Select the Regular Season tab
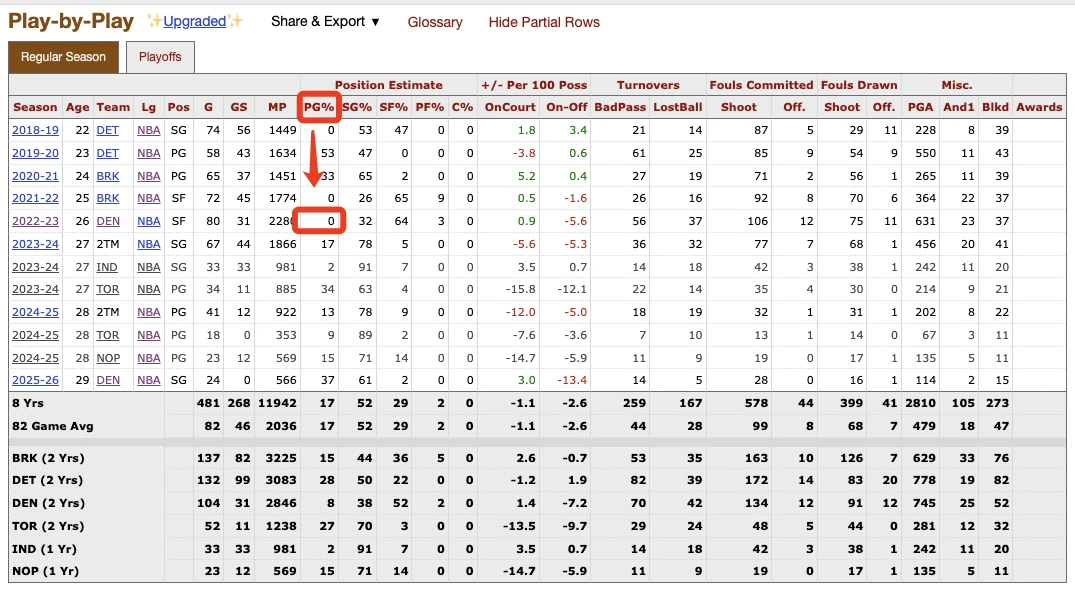 pyautogui.click(x=63, y=57)
